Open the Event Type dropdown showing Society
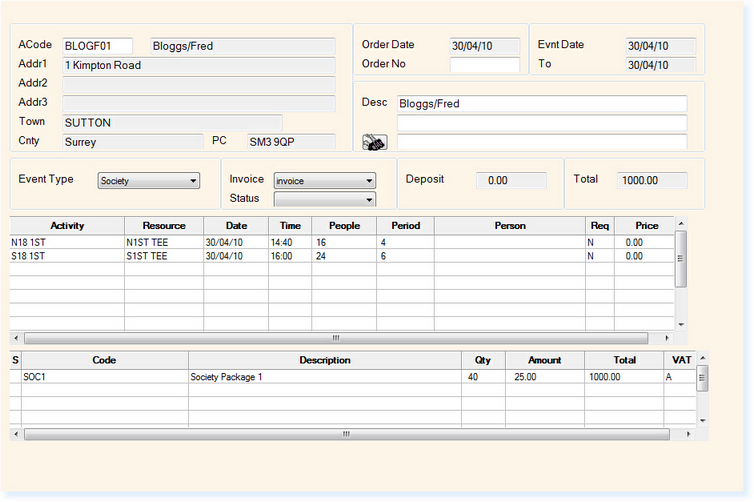754x502 pixels. pos(149,181)
